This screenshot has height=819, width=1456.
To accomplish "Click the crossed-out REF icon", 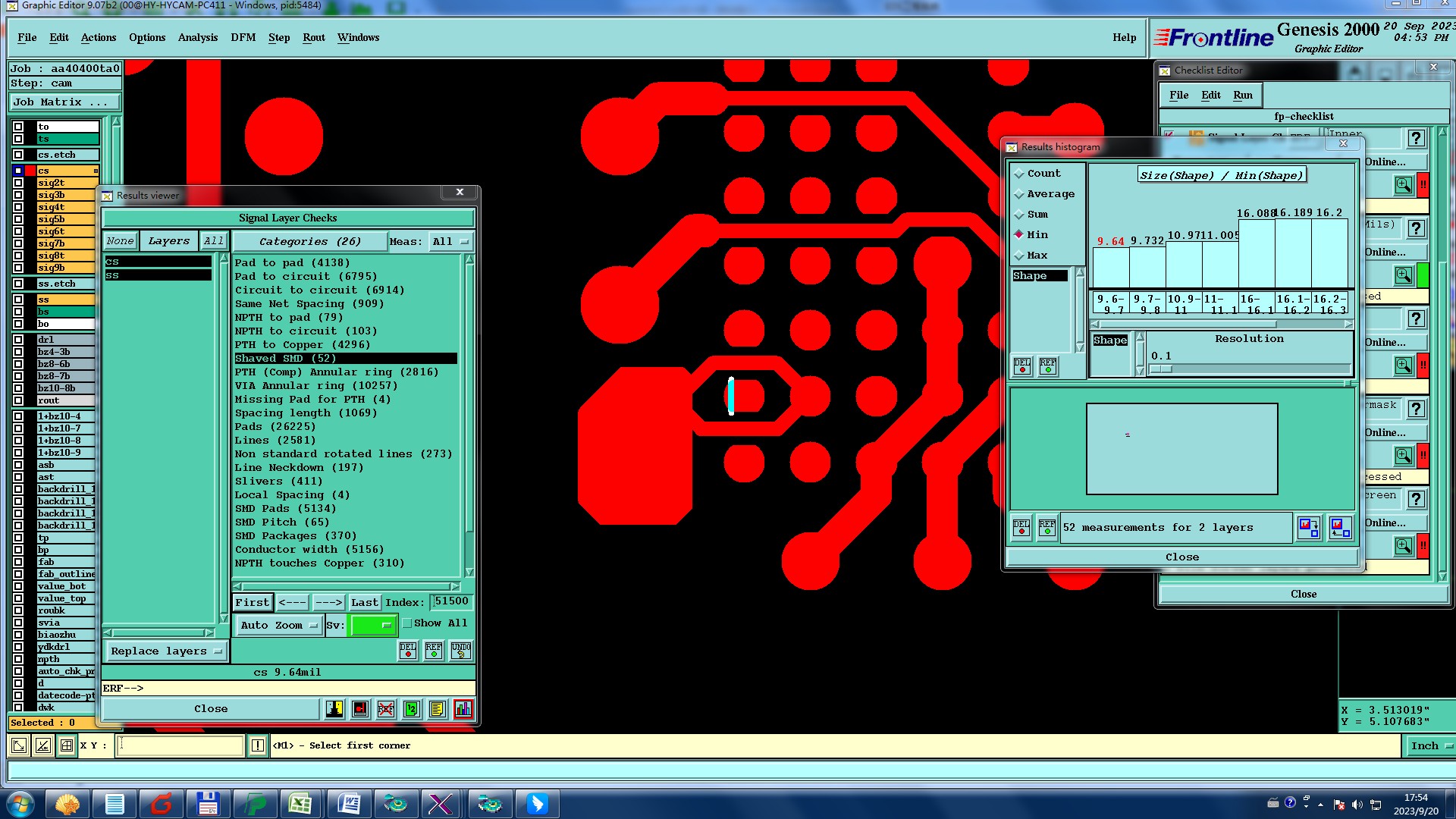I will (x=386, y=709).
